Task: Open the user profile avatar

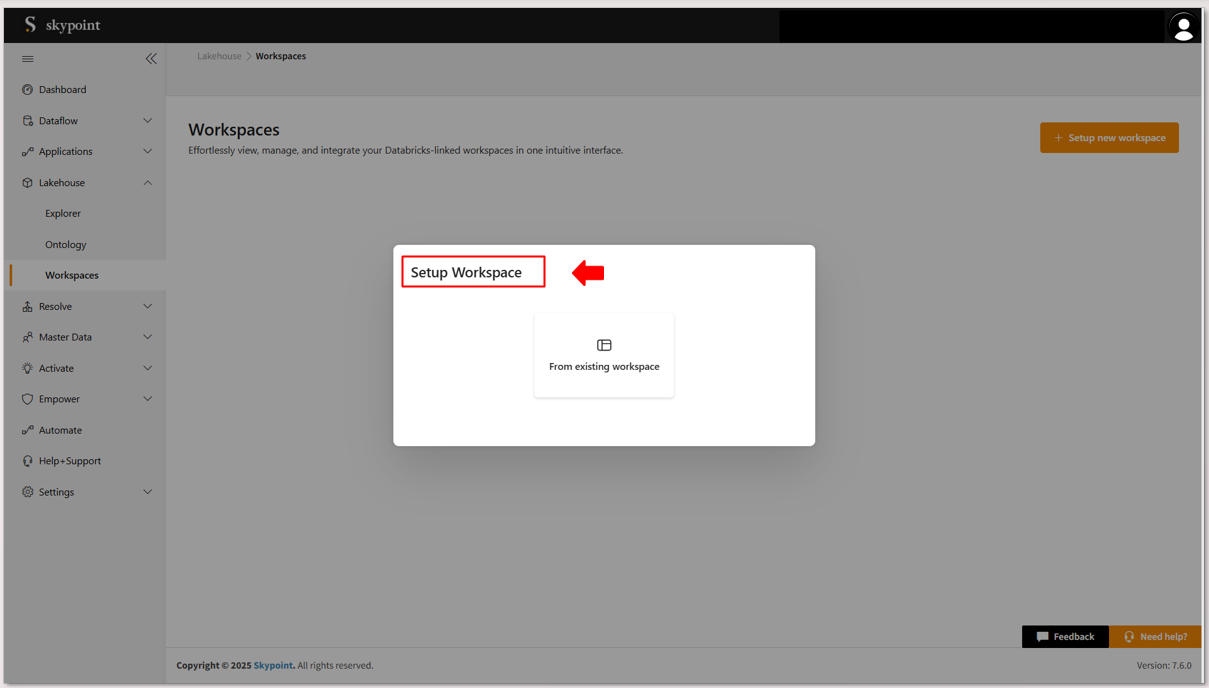Action: click(x=1183, y=28)
